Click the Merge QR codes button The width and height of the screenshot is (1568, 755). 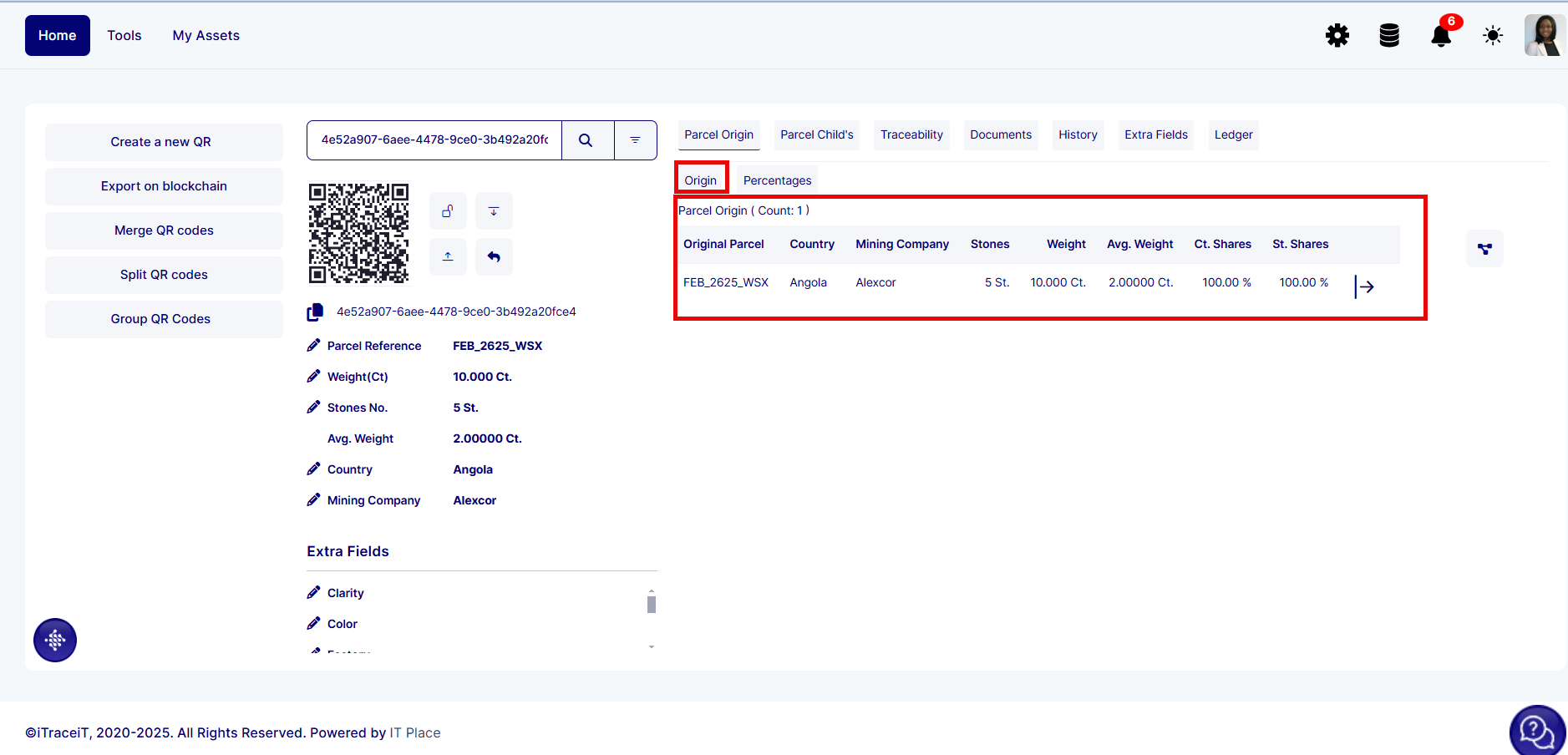click(164, 231)
